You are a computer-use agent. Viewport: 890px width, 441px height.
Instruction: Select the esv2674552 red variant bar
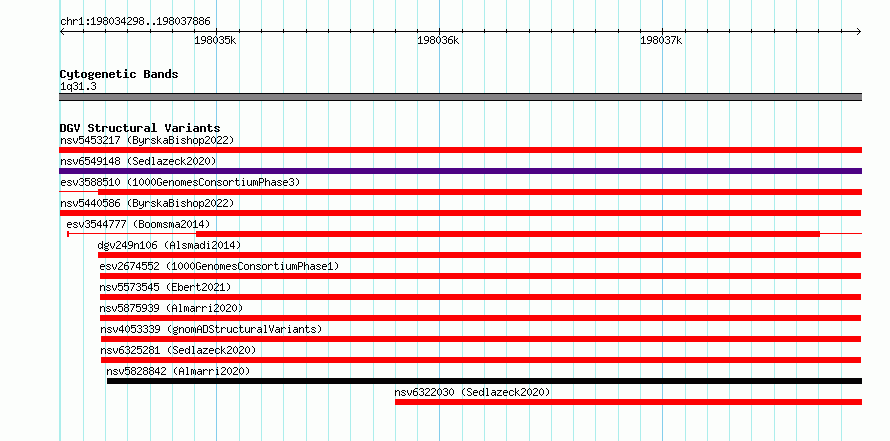(481, 276)
